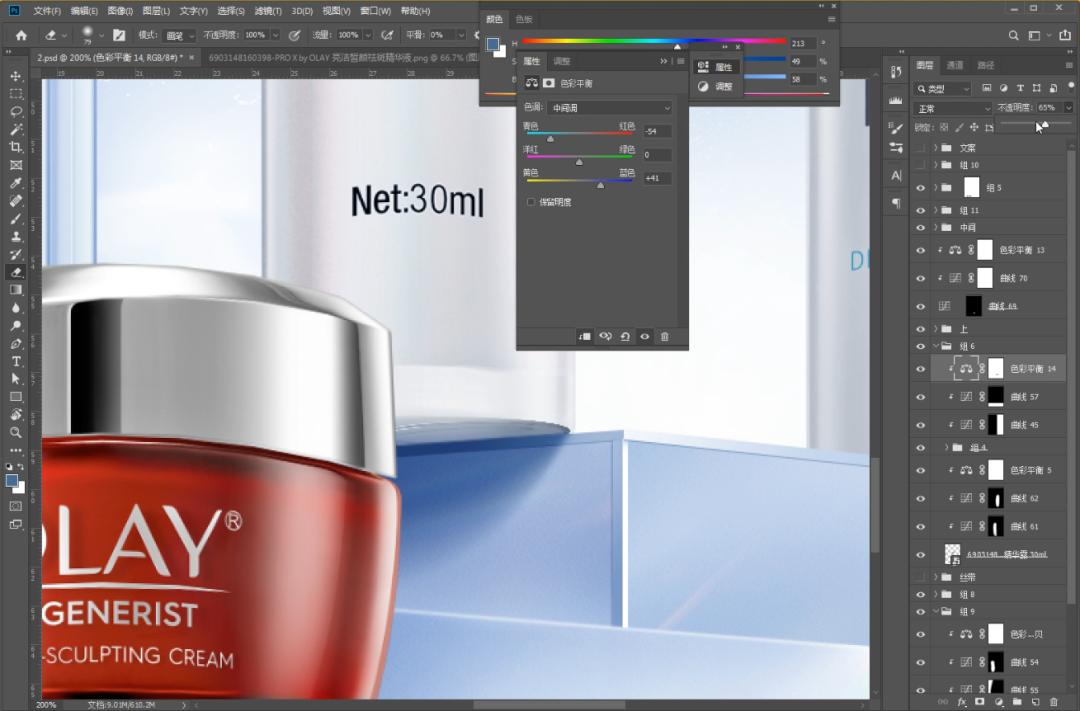This screenshot has width=1080, height=711.
Task: Switch to the 通道 tab
Action: pos(955,65)
